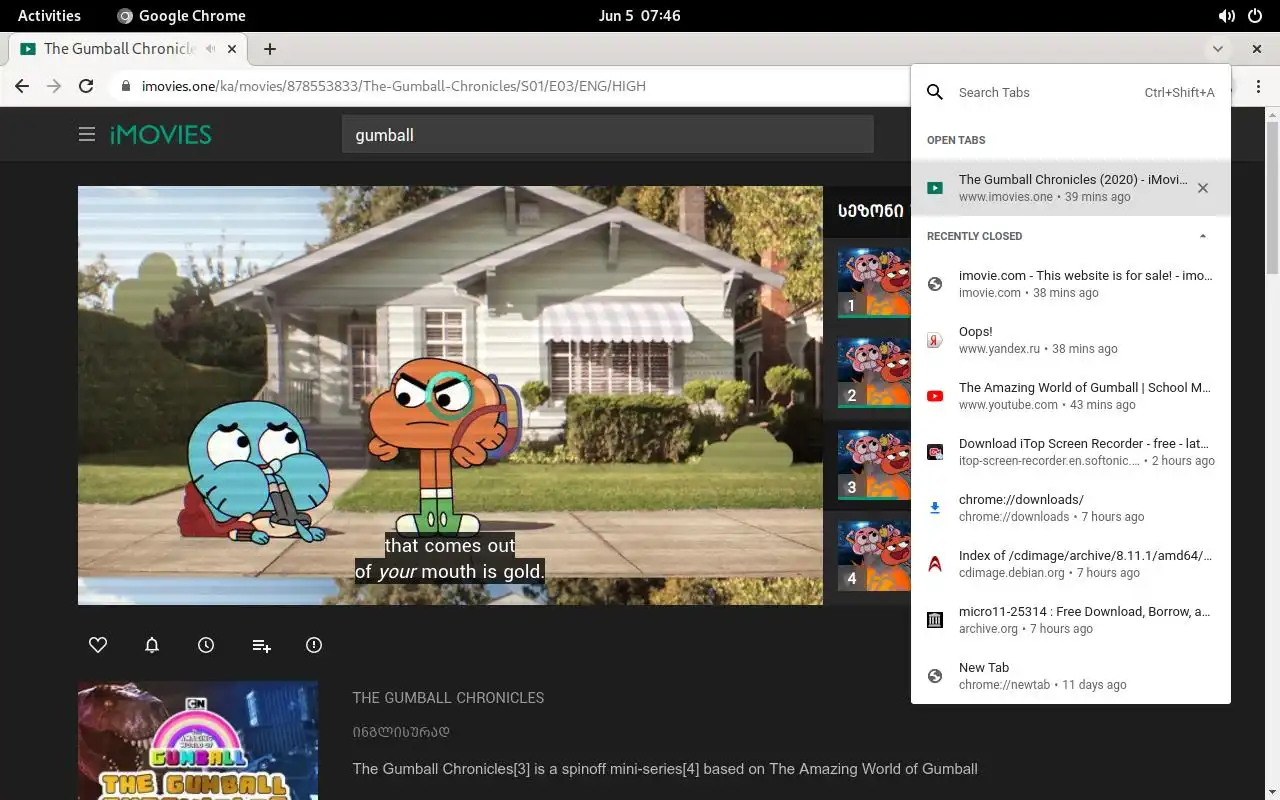Image resolution: width=1280 pixels, height=800 pixels.
Task: Reopen imovie.com website for sale tab
Action: pos(1070,284)
